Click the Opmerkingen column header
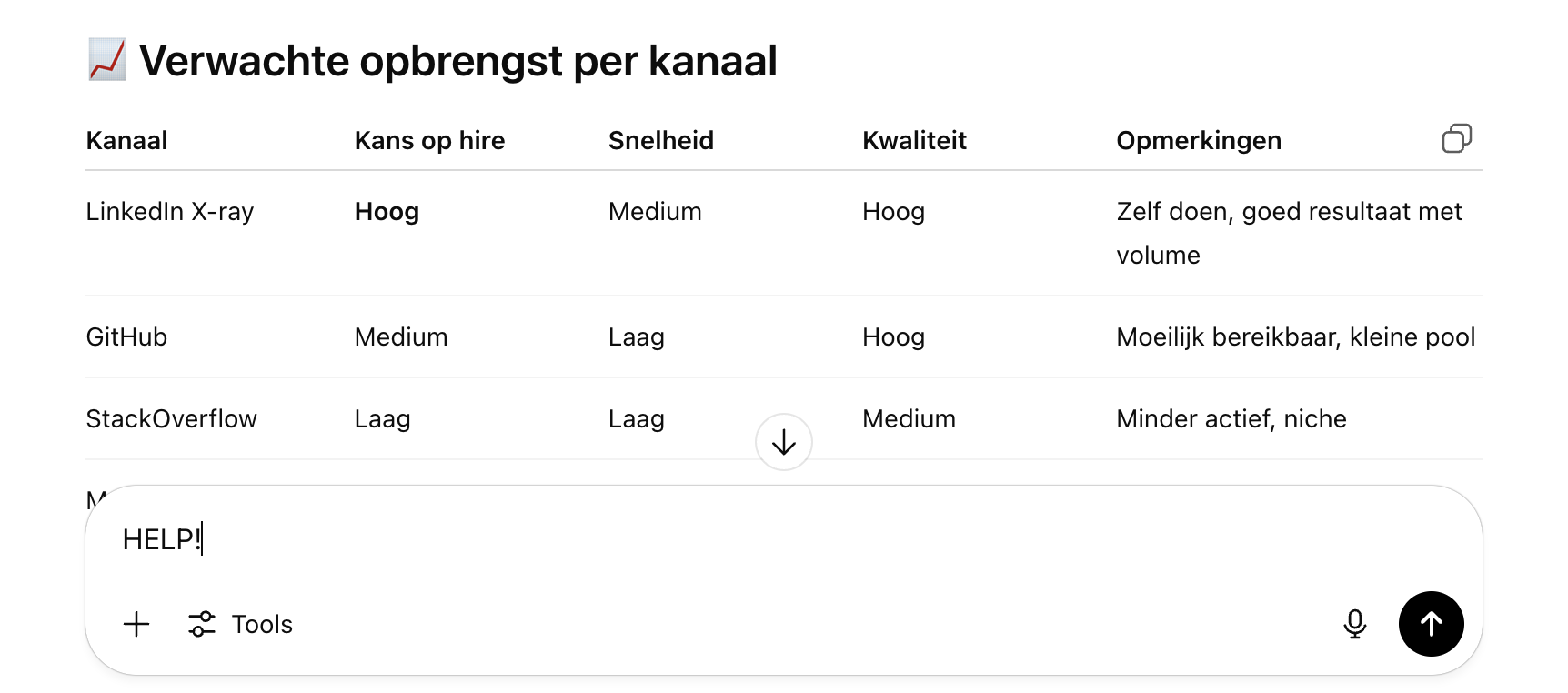The width and height of the screenshot is (1568, 693). coord(1198,141)
